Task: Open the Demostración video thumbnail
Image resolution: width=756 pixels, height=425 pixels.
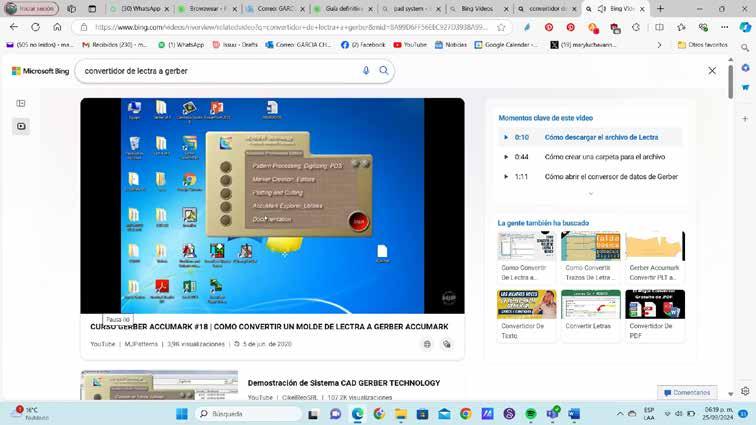Action: tap(159, 385)
